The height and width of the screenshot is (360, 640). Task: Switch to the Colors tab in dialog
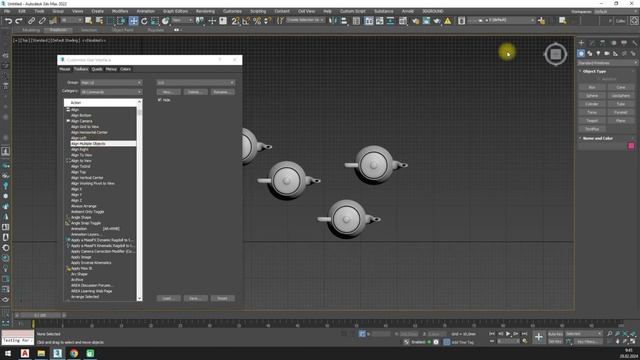point(125,69)
